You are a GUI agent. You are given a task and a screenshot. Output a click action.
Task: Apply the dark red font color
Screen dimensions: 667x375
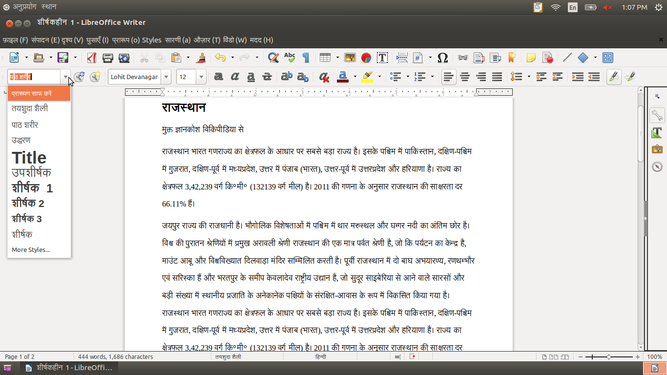343,77
